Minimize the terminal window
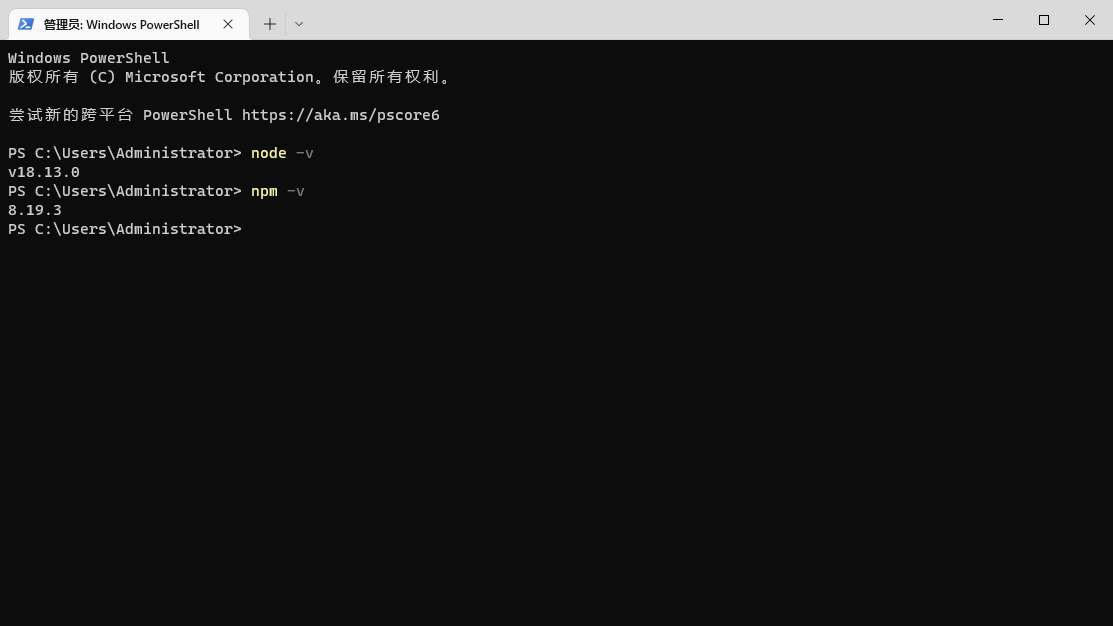The image size is (1113, 626). pos(998,20)
